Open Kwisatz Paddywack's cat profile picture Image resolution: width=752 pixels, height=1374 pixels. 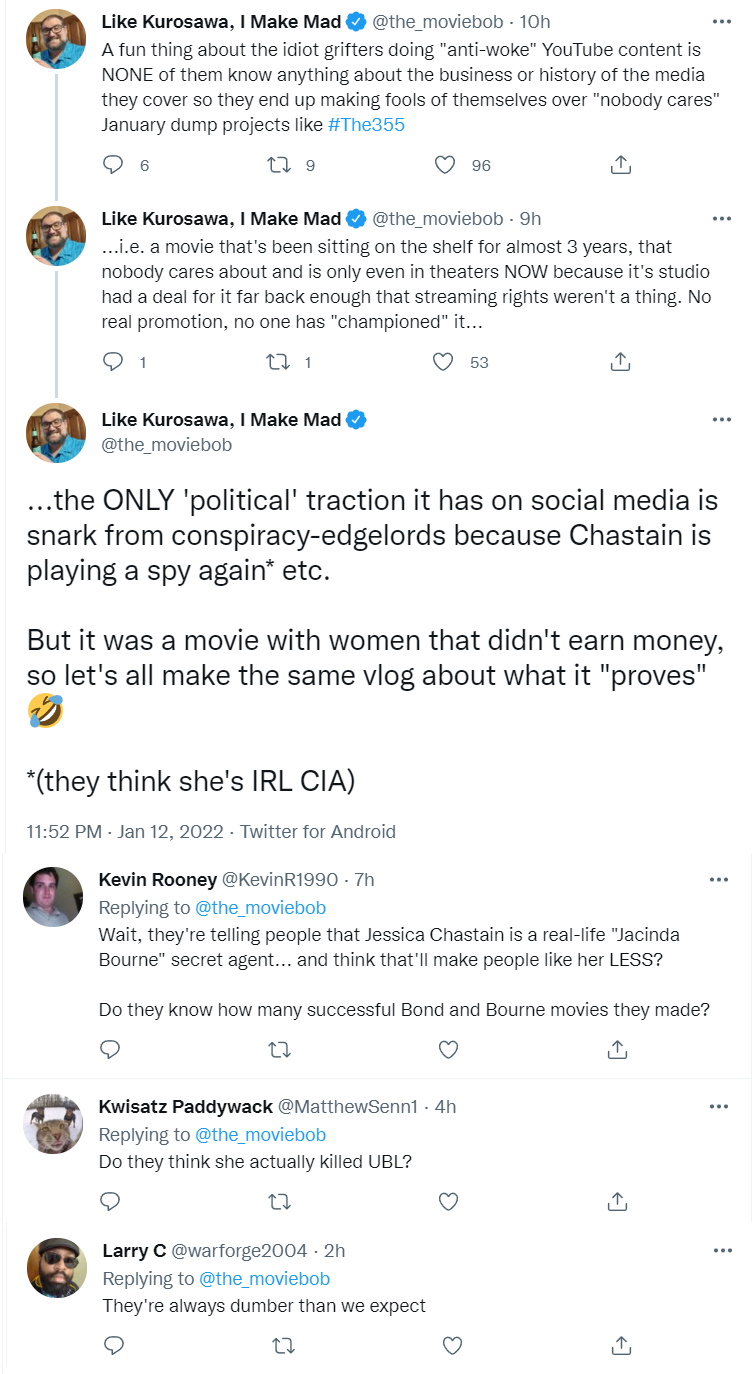point(53,1123)
